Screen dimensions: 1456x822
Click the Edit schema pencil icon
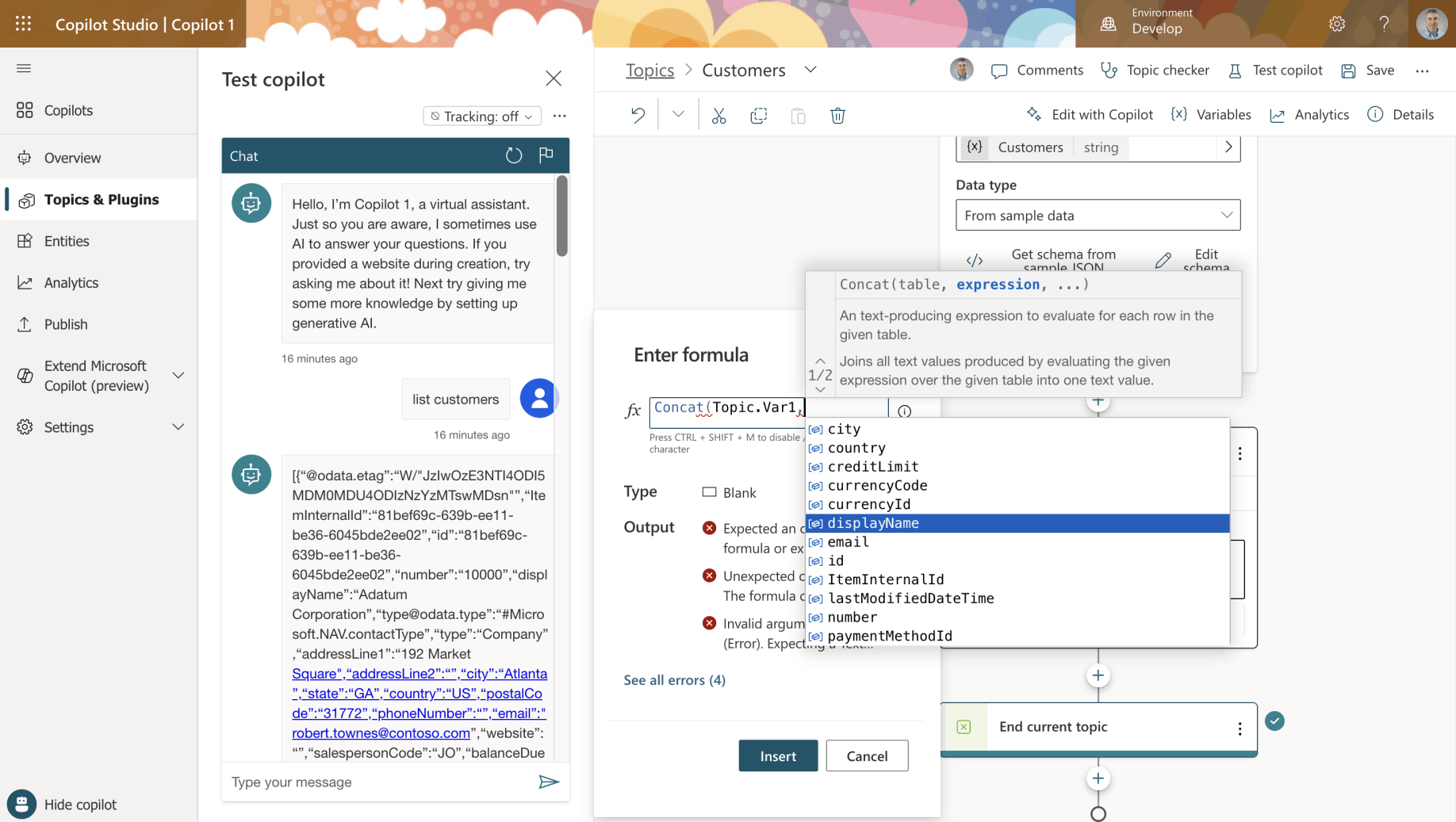tap(1163, 260)
